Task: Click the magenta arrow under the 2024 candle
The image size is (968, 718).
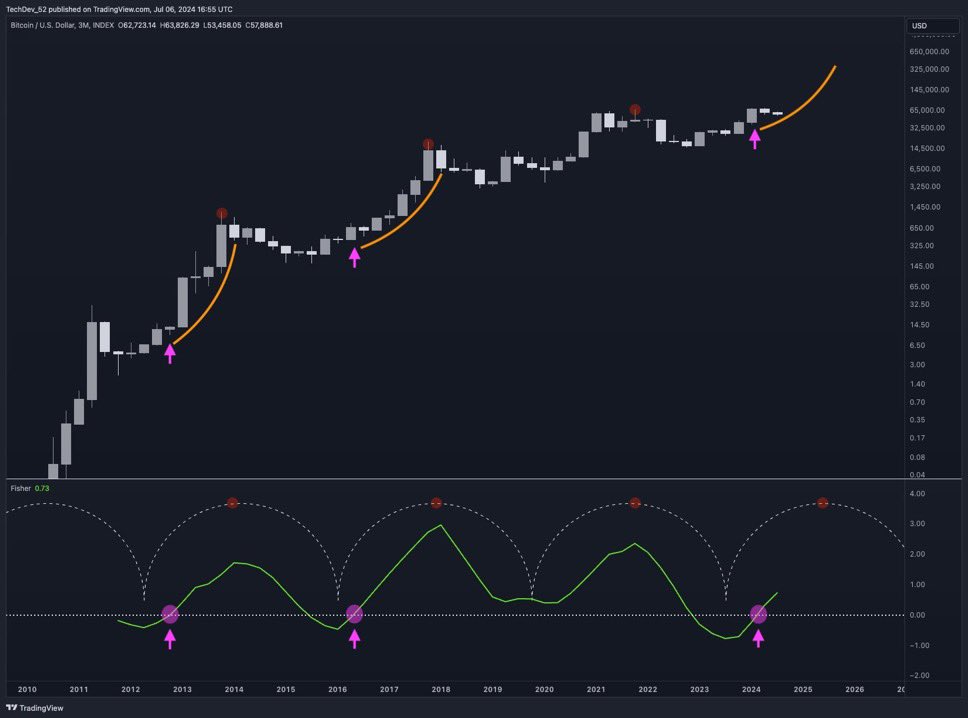Action: pos(755,139)
